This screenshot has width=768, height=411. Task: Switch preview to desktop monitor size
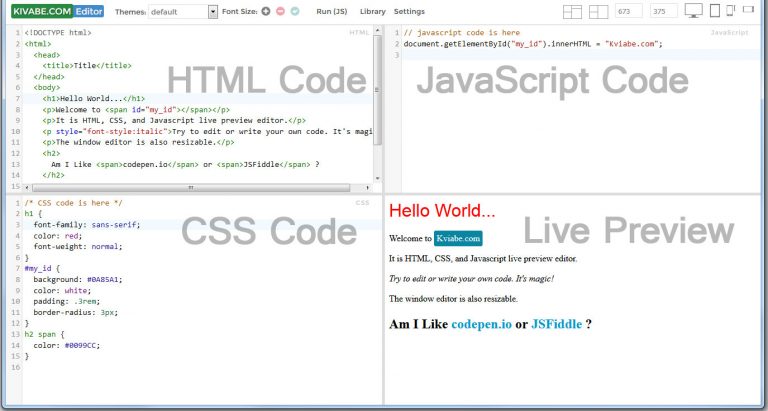(x=694, y=10)
